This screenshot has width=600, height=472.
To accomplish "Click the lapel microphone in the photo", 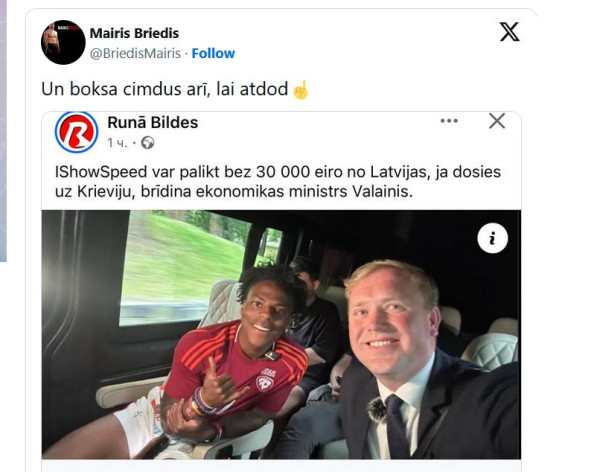I will pyautogui.click(x=377, y=409).
